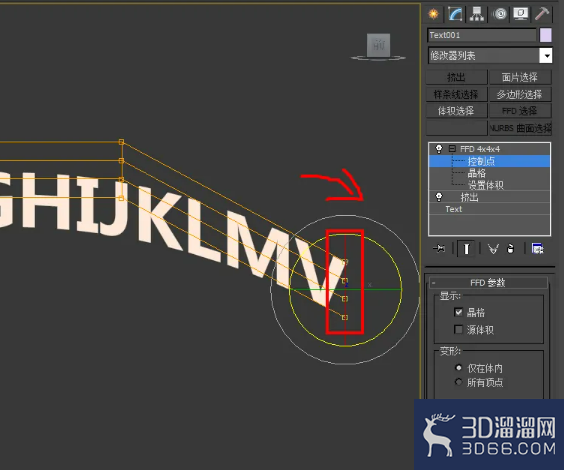This screenshot has width=564, height=470.
Task: Collapse the FFD 参数 rollout
Action: click(x=488, y=283)
